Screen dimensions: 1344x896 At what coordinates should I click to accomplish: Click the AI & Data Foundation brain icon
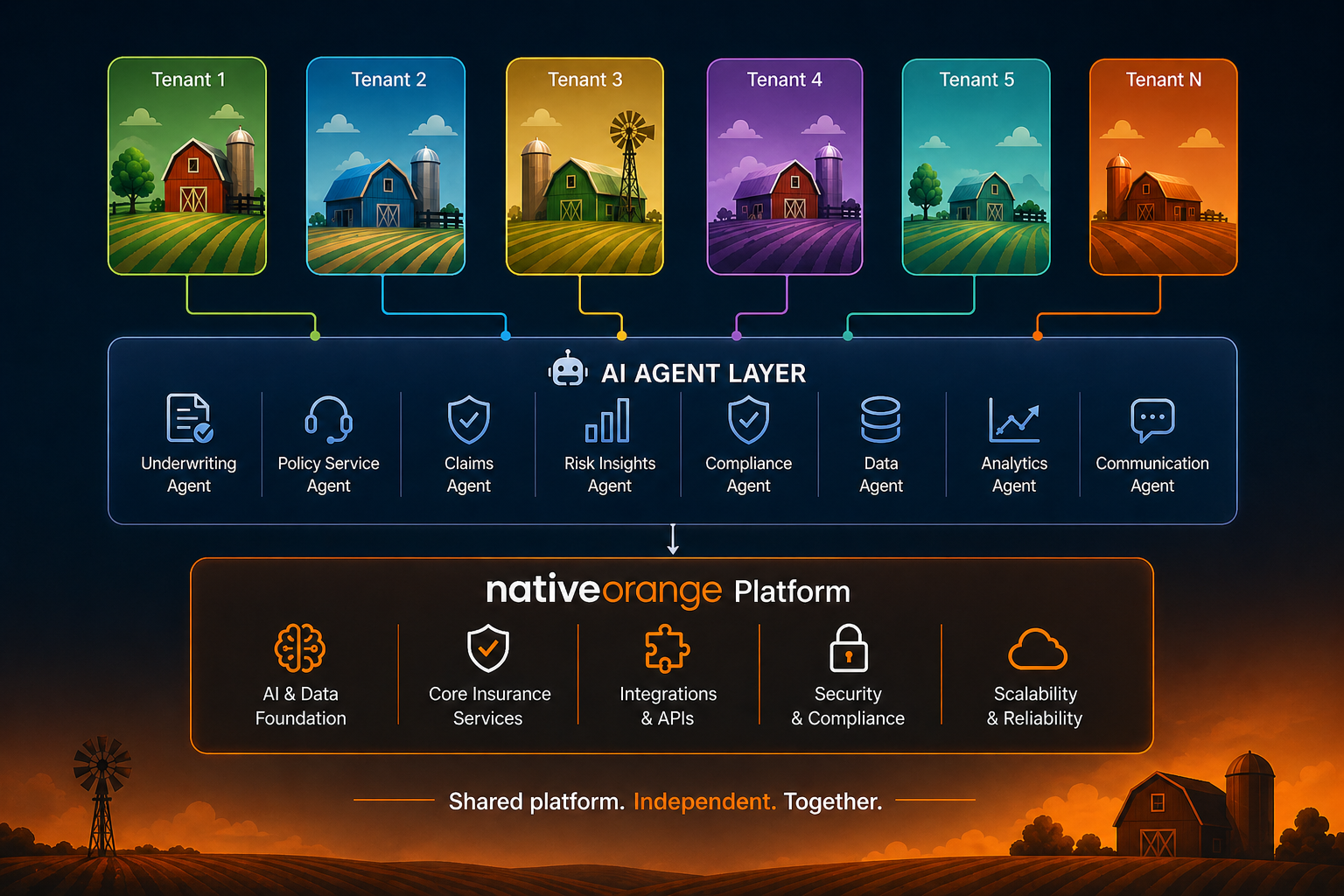pos(300,648)
